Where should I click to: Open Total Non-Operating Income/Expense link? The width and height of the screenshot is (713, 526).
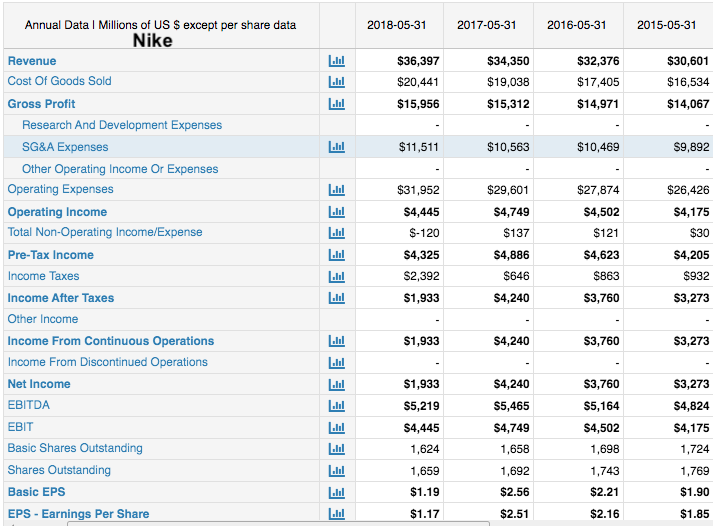(x=105, y=232)
